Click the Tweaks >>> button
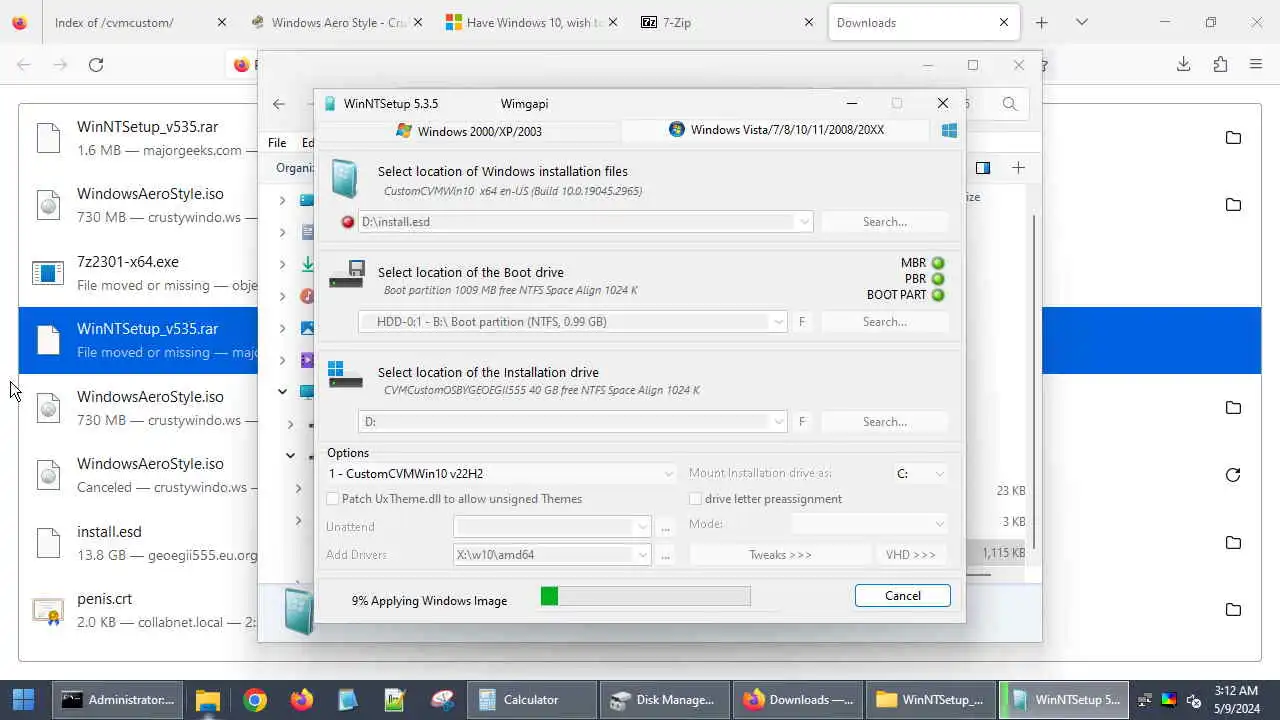This screenshot has width=1280, height=720. (780, 555)
